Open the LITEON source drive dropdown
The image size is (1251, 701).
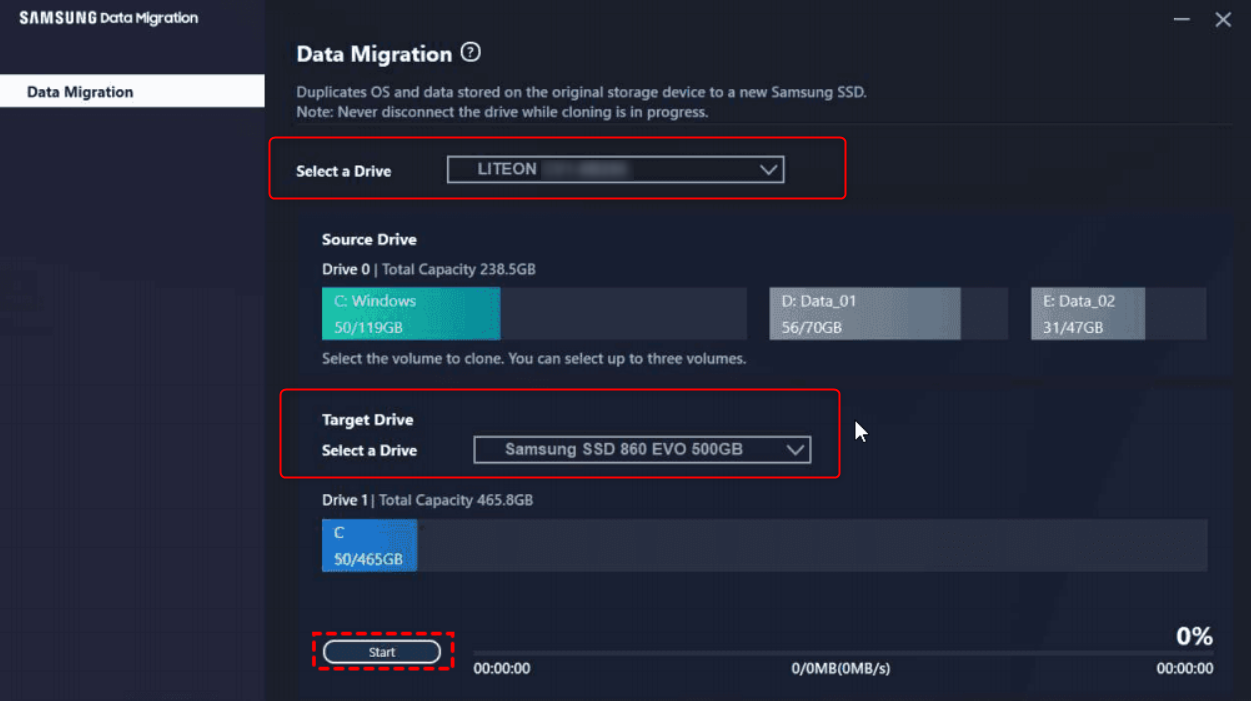(x=614, y=170)
